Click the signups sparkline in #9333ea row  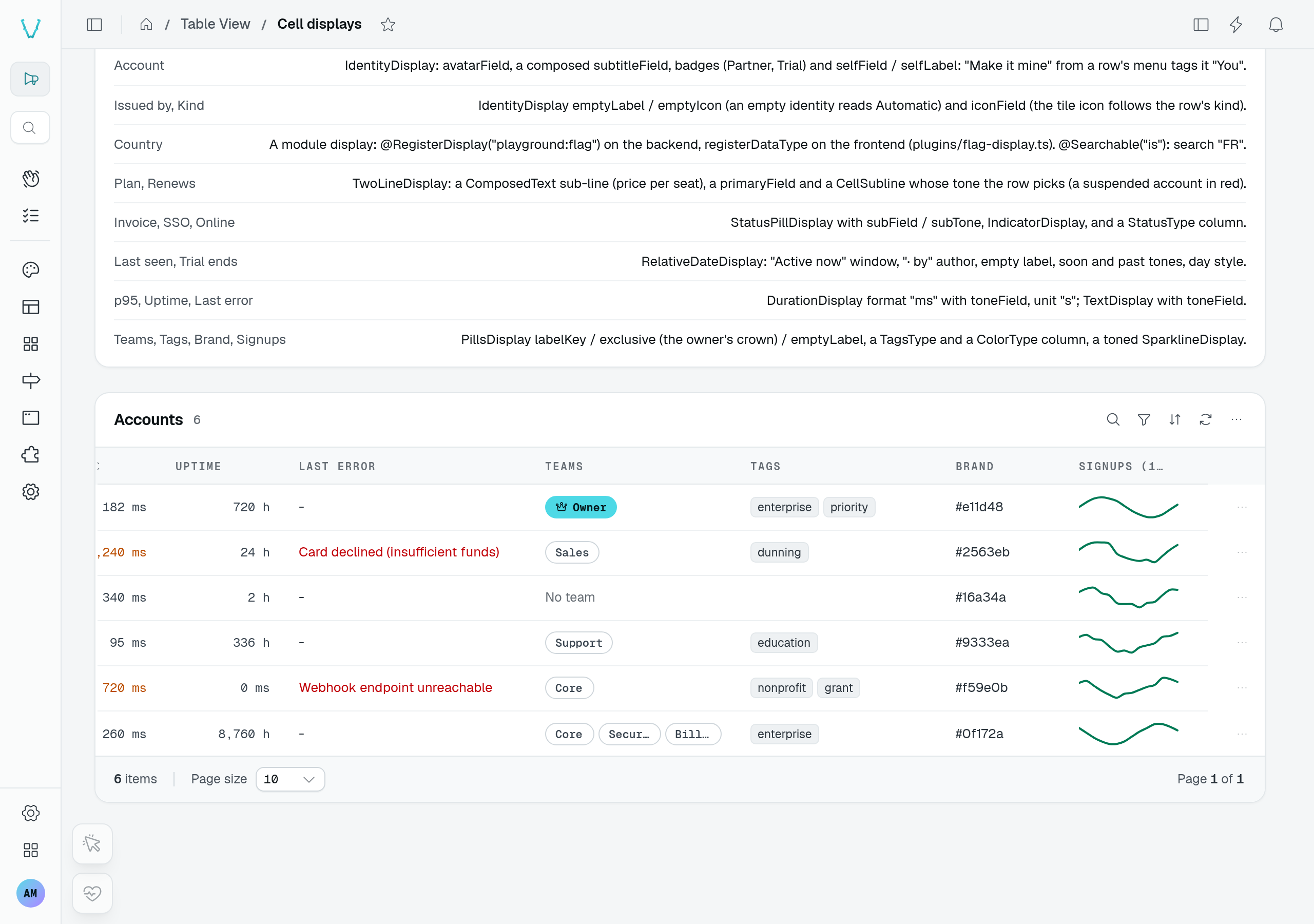1128,643
